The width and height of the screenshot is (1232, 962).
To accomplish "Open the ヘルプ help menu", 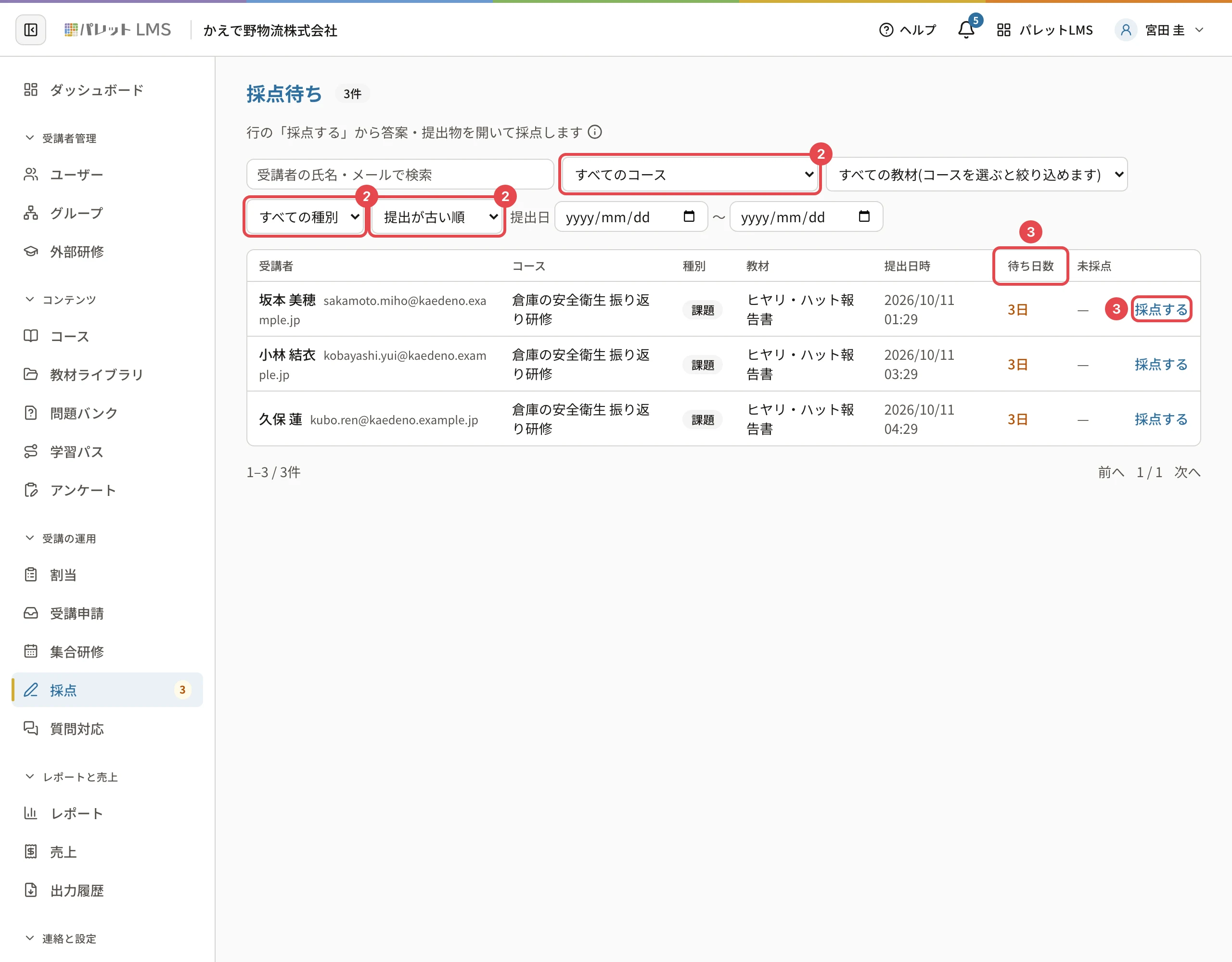I will coord(908,30).
